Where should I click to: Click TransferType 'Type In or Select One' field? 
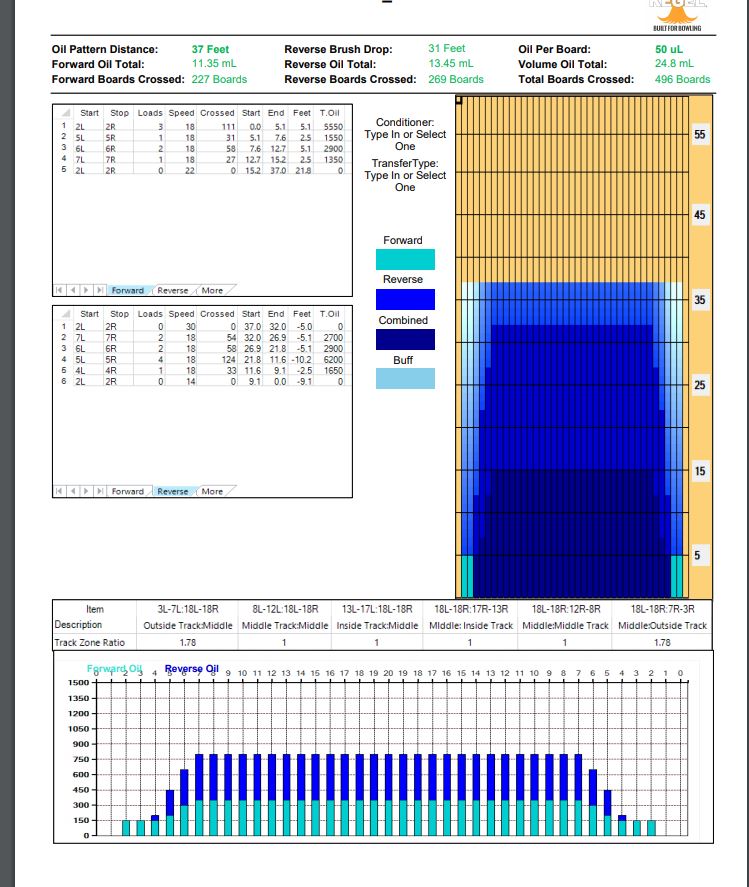pyautogui.click(x=405, y=181)
